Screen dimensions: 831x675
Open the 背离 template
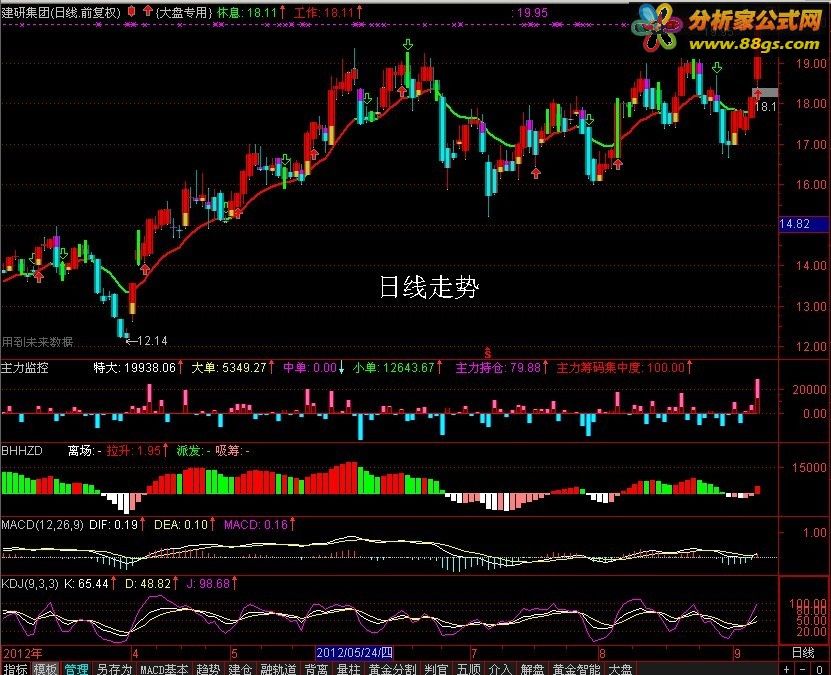316,669
